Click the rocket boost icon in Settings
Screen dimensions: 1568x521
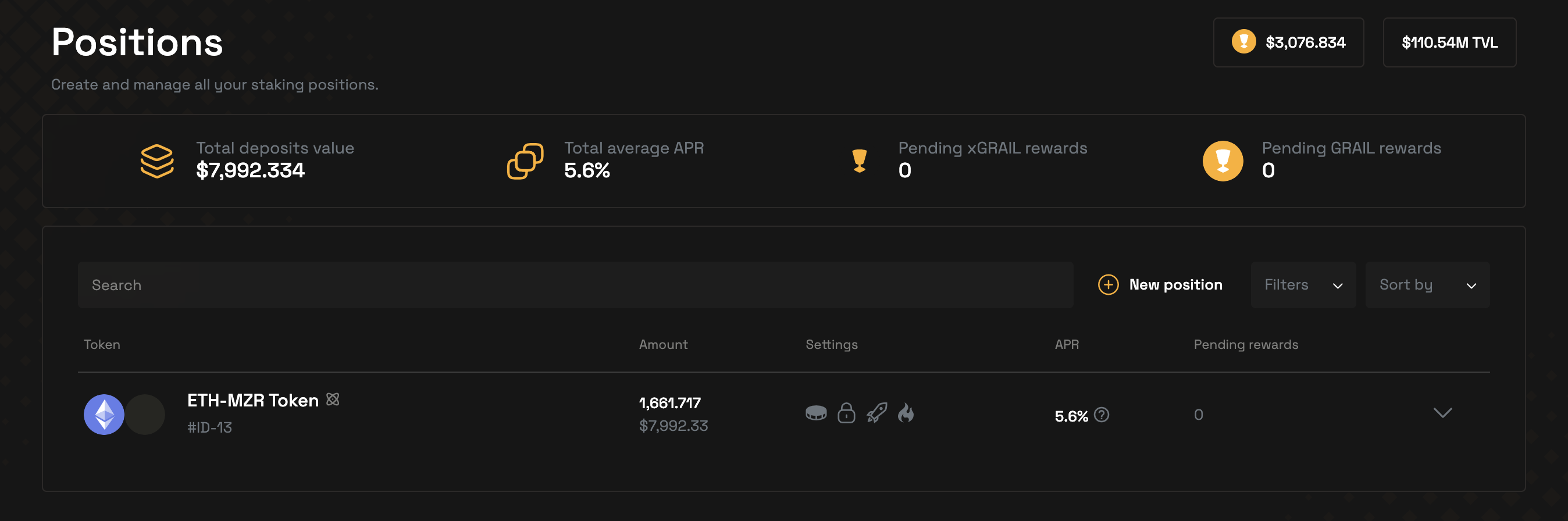pos(876,413)
